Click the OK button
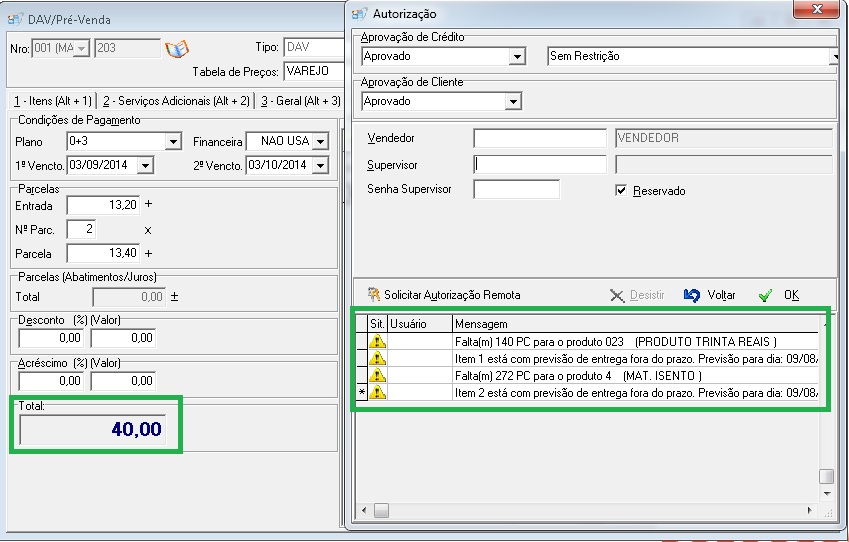 [779, 295]
